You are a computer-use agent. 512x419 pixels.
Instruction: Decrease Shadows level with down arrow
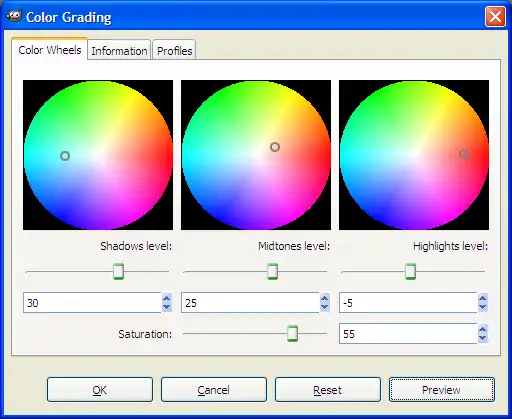pyautogui.click(x=167, y=307)
